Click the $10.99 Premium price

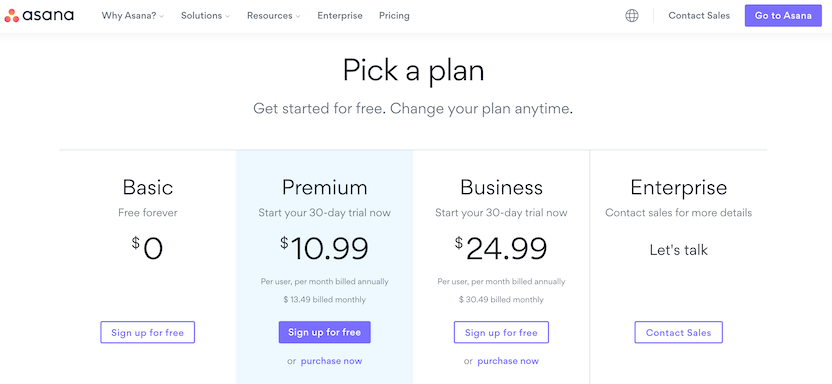coord(324,248)
